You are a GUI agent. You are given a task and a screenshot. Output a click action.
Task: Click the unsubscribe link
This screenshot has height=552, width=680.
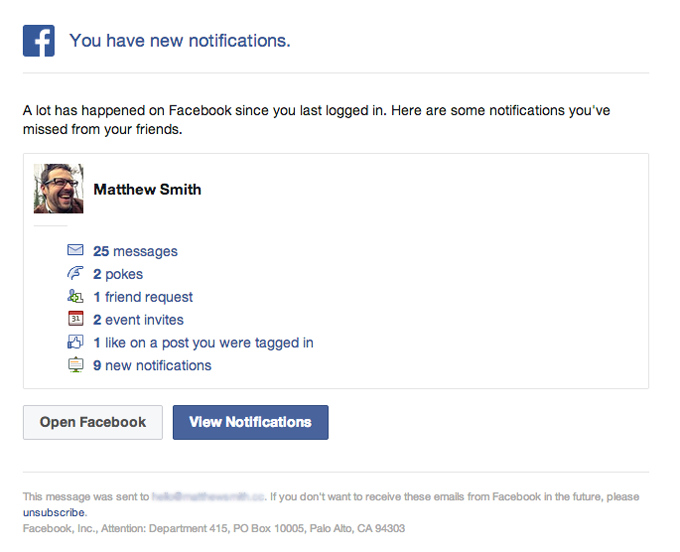pyautogui.click(x=54, y=513)
